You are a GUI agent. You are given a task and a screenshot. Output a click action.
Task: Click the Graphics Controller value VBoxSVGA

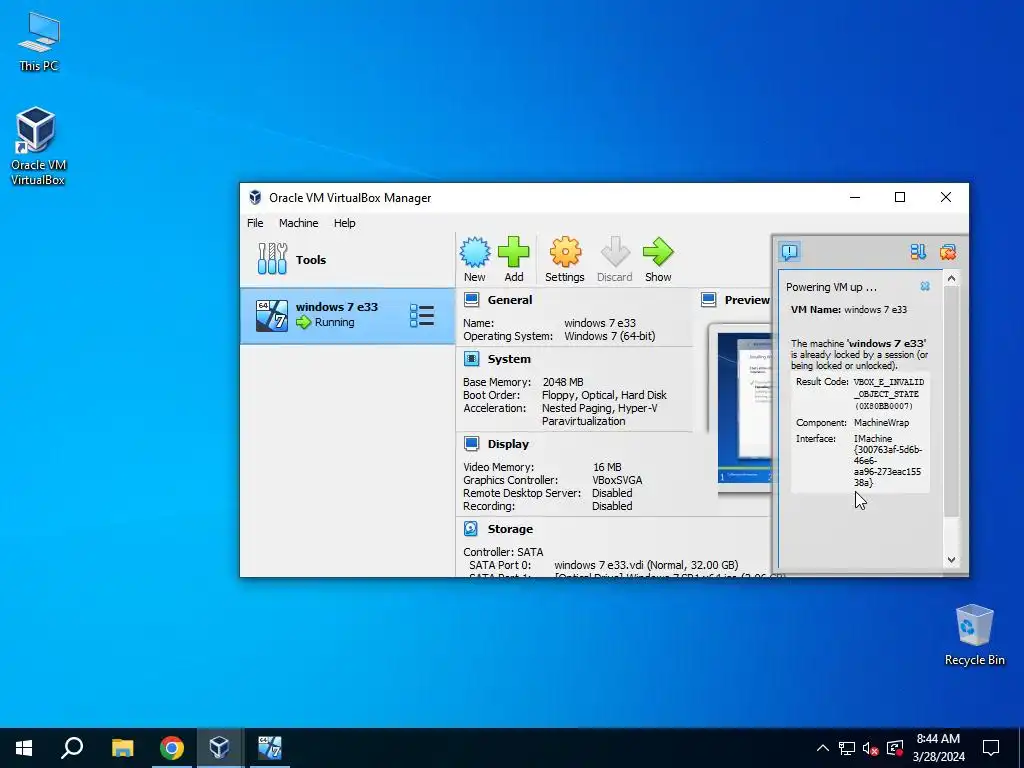coord(617,480)
